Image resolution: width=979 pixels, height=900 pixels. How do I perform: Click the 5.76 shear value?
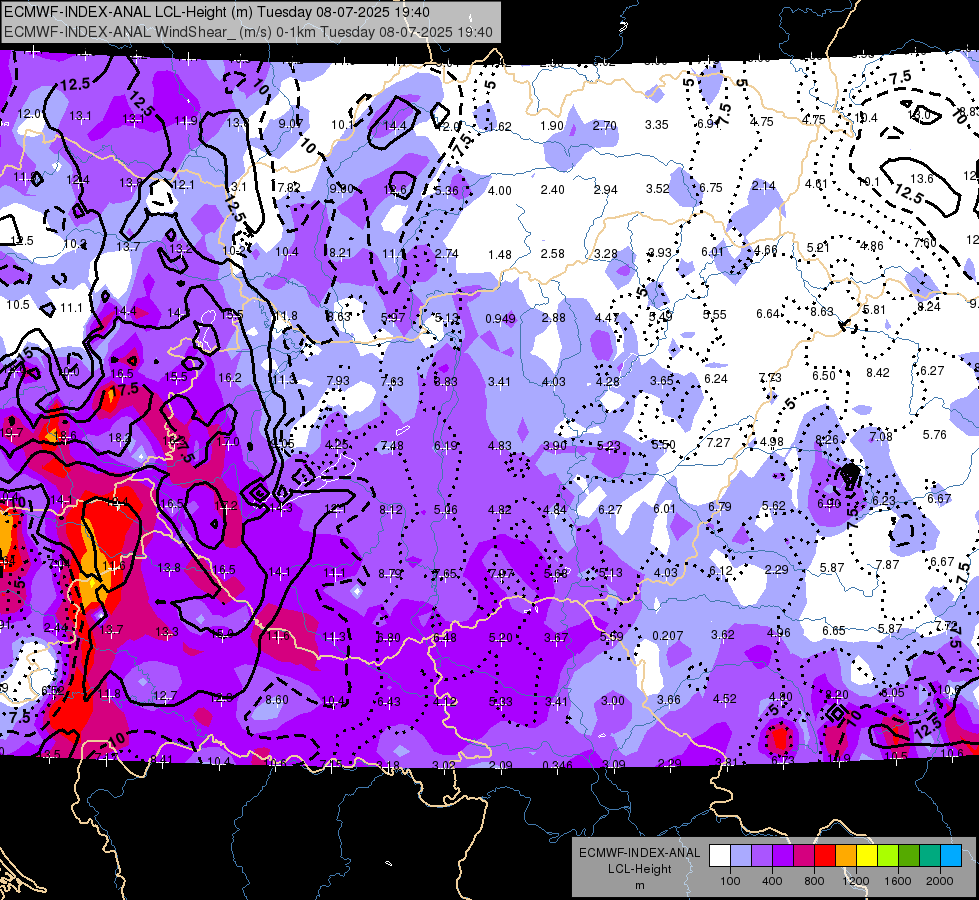(935, 435)
